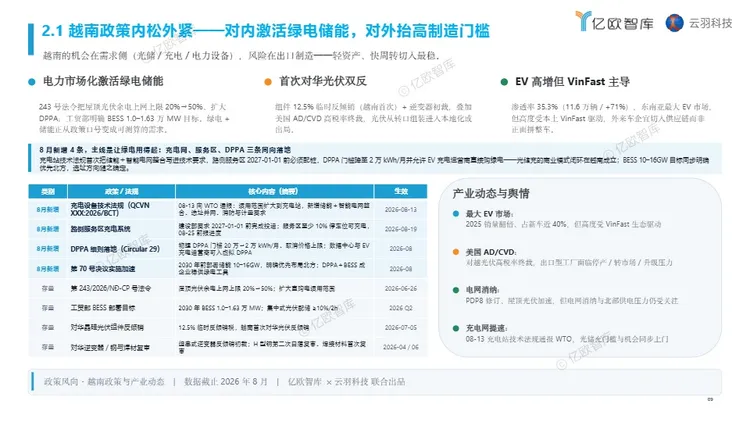Click the 8月新增 tag in the 充电设备技术法规 row
Screen dimensions: 750x422
48,210
